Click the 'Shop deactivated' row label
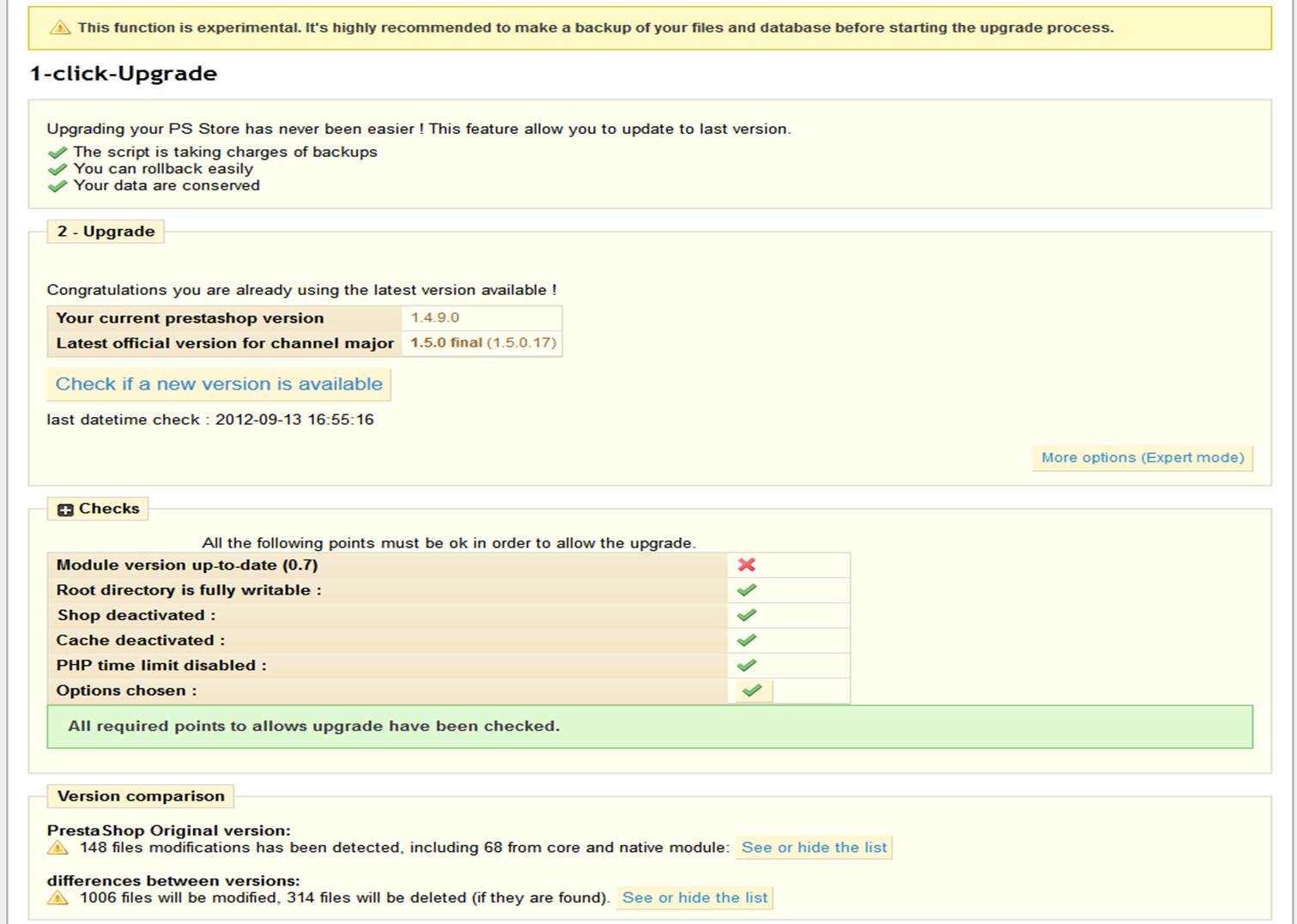 point(136,615)
